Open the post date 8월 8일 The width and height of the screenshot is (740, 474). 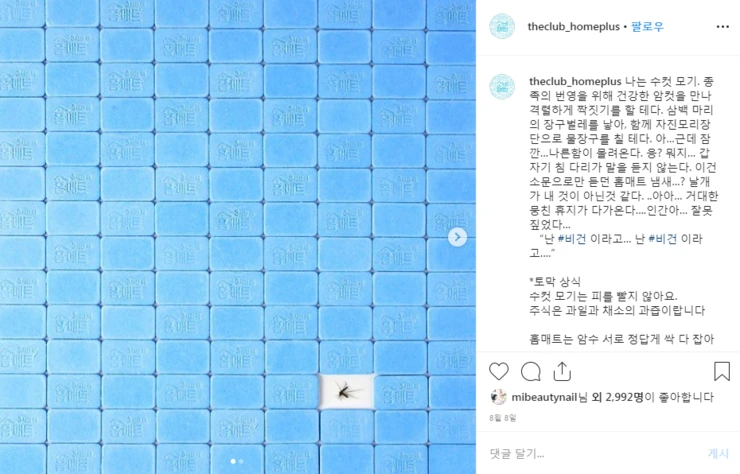click(503, 418)
